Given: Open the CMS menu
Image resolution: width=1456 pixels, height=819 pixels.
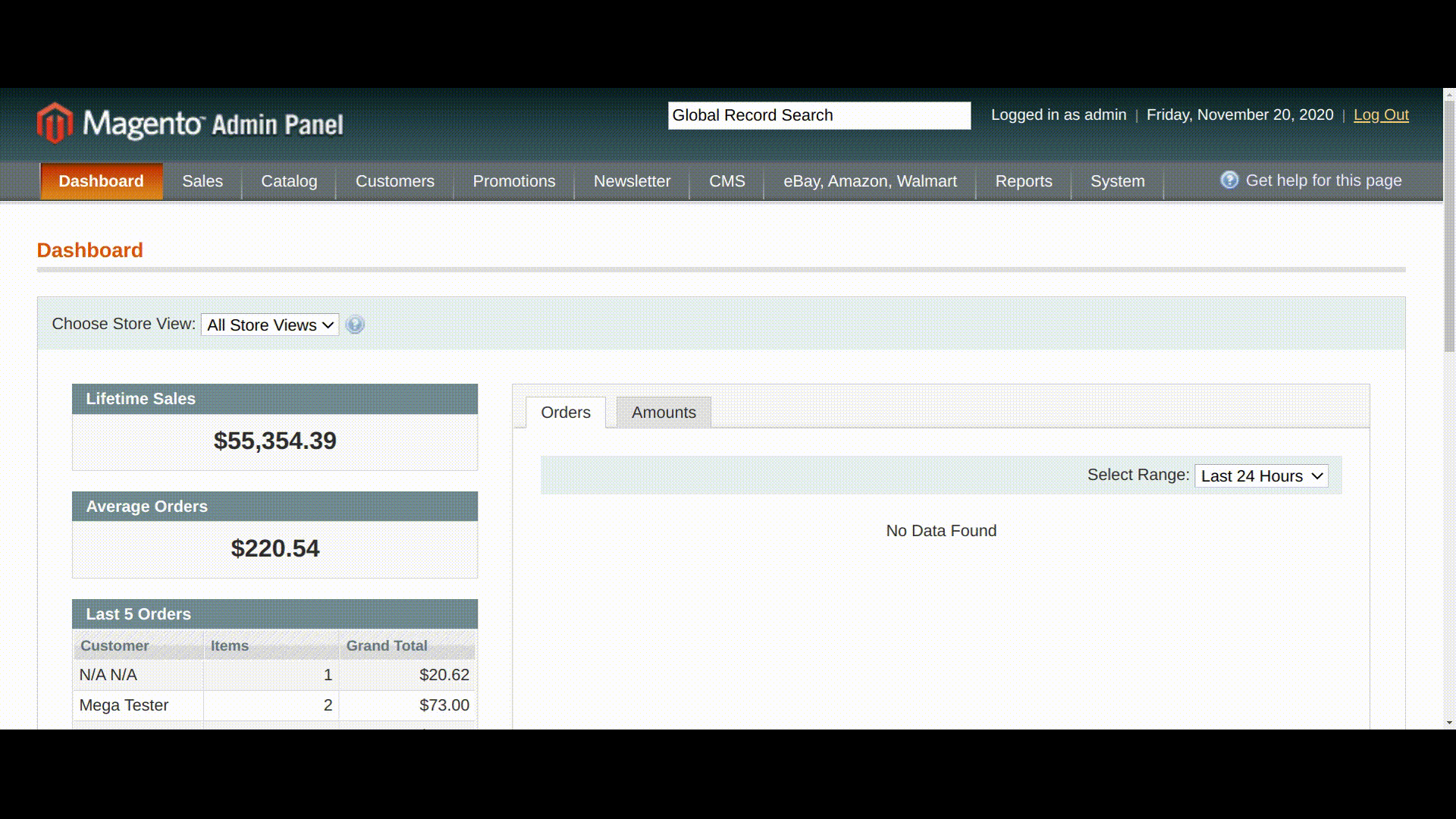Looking at the screenshot, I should click(726, 181).
